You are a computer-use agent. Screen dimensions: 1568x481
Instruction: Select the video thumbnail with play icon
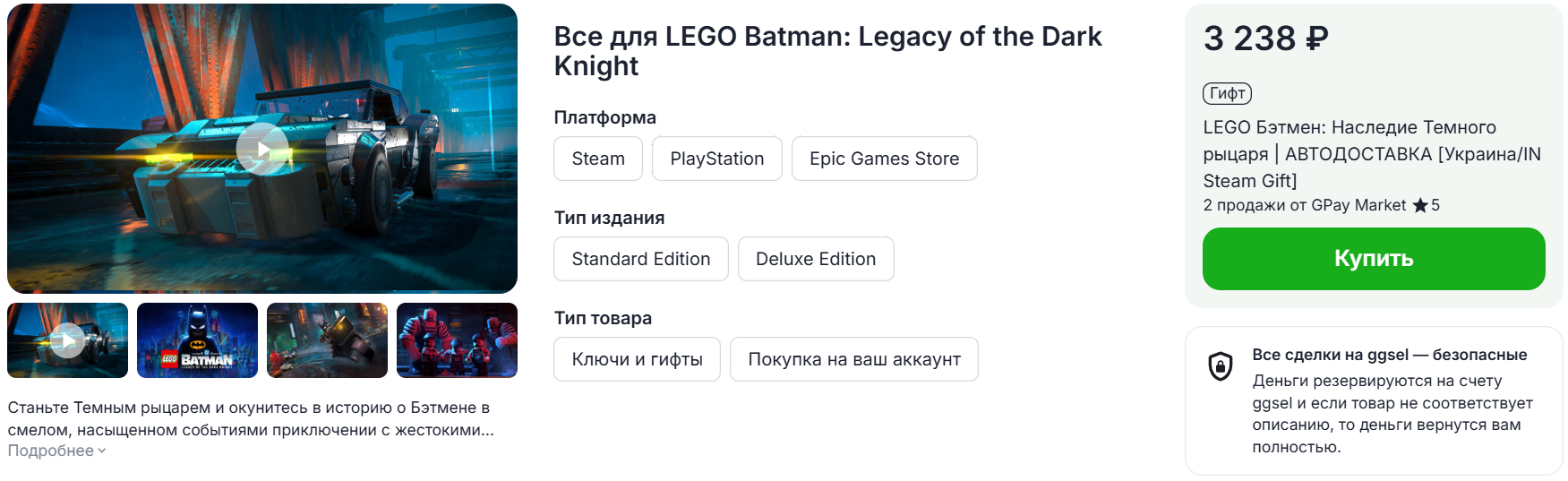67,340
